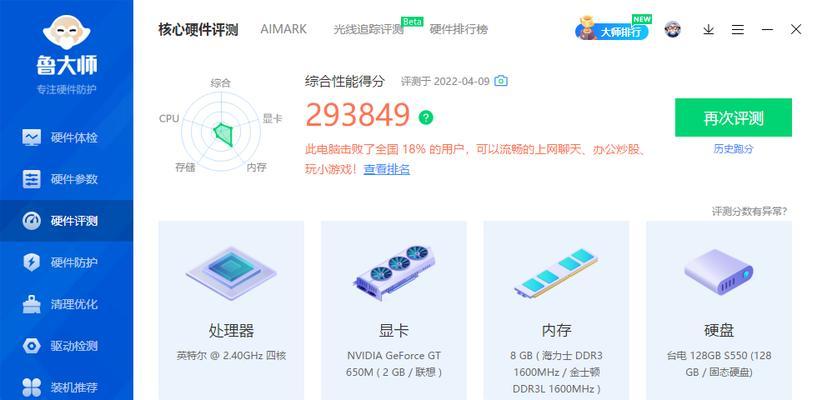Open the download arrow icon in the title bar
The image size is (817, 400).
pyautogui.click(x=708, y=30)
